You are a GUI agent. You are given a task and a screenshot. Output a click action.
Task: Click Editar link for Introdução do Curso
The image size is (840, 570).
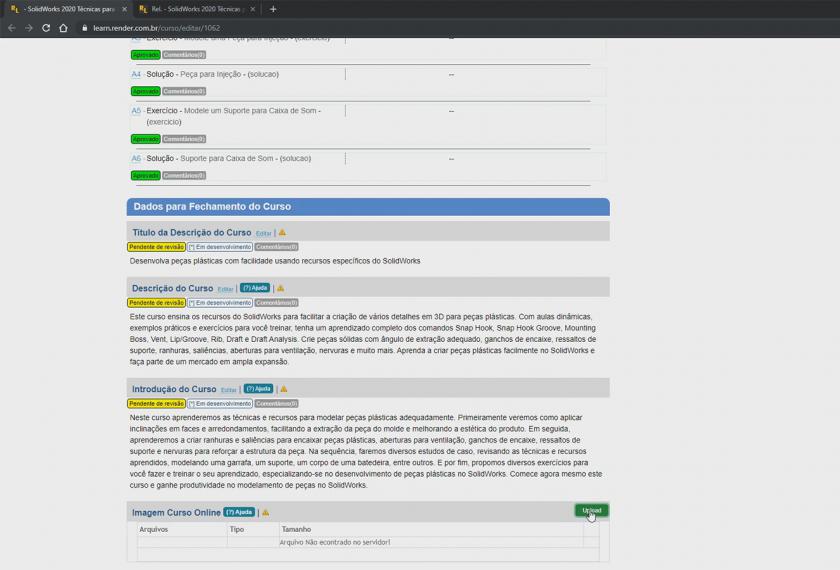coord(228,390)
